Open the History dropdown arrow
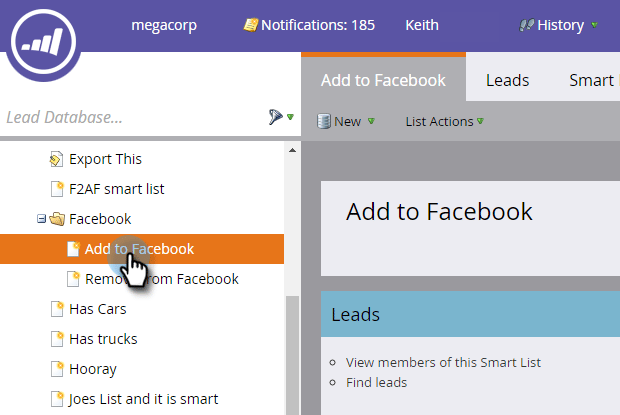The width and height of the screenshot is (620, 415). point(594,25)
